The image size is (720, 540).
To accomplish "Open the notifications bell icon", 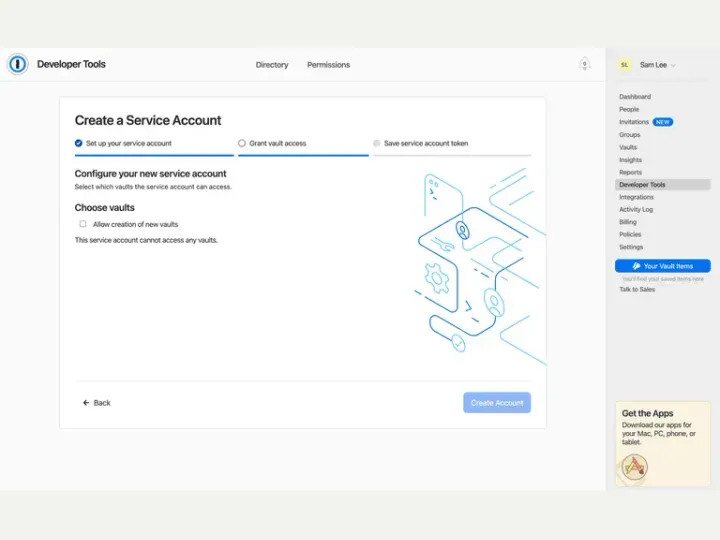I will tap(584, 64).
